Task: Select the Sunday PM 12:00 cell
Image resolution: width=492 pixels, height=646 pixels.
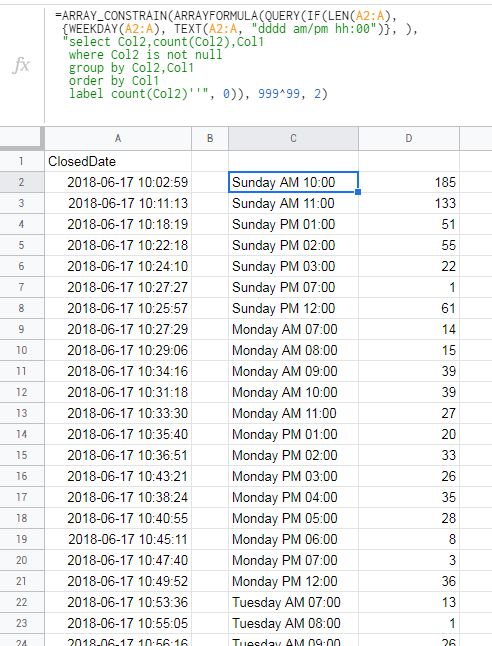Action: pos(293,308)
